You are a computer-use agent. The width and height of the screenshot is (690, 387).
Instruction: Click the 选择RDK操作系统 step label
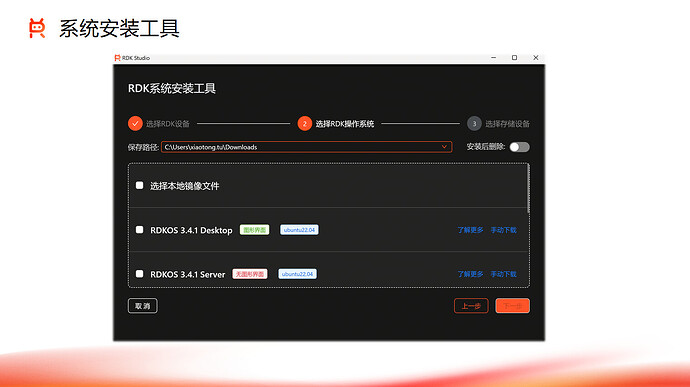click(345, 124)
